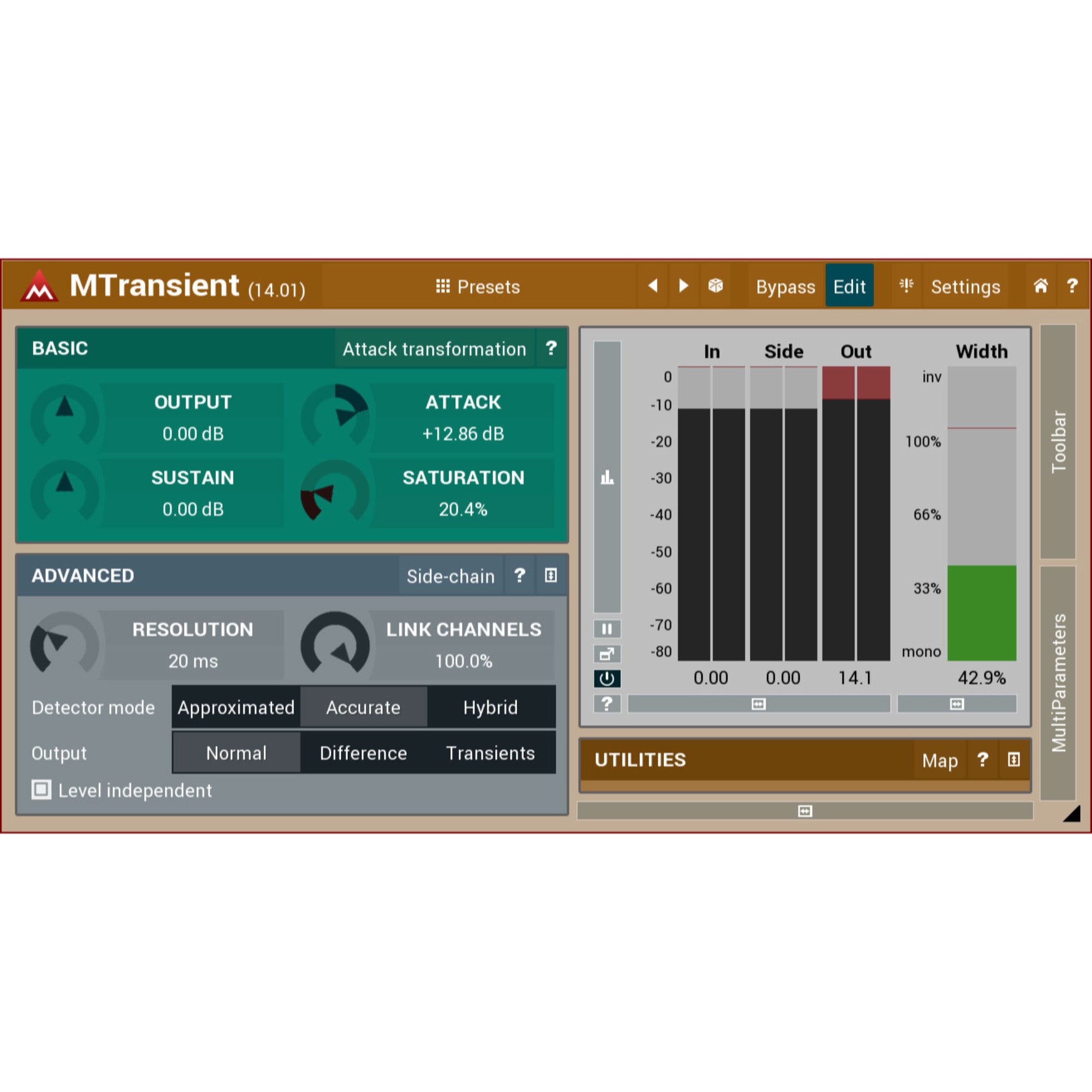1092x1092 pixels.
Task: Click the Map button in UTILITIES
Action: (940, 760)
